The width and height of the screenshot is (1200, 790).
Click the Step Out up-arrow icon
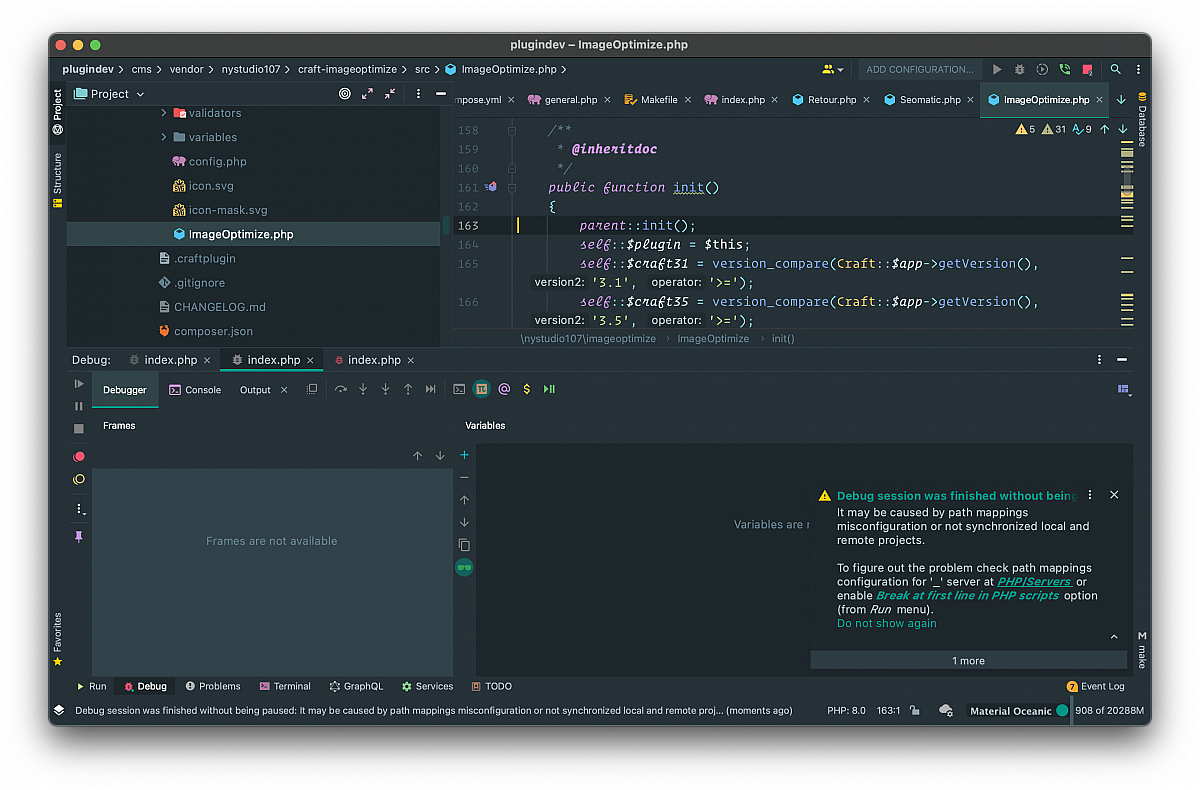(x=408, y=389)
